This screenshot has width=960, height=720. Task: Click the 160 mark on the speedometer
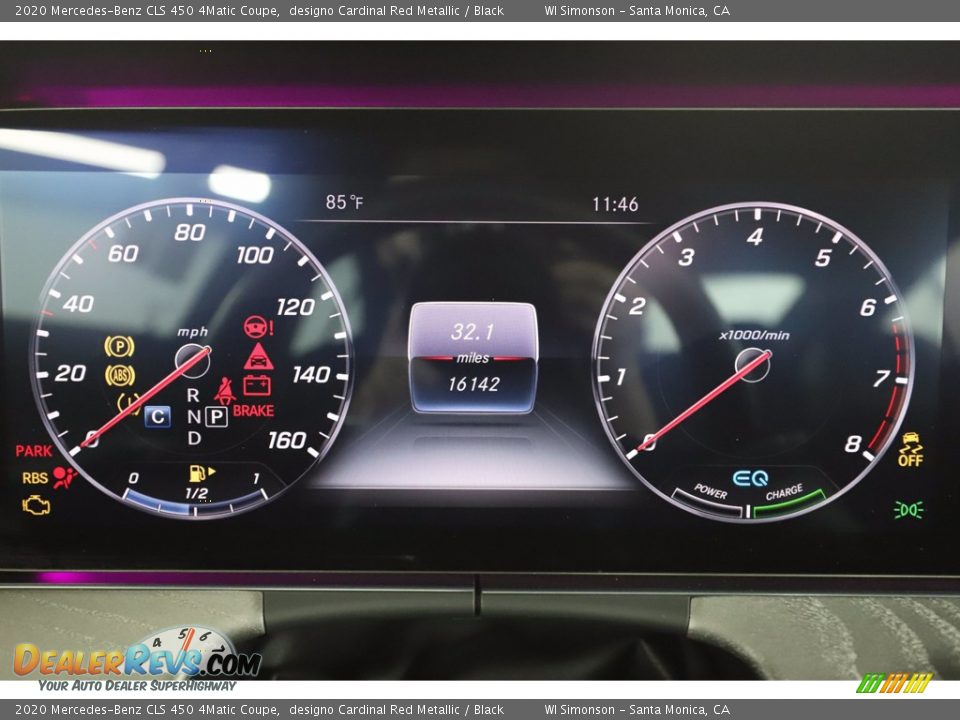click(287, 440)
